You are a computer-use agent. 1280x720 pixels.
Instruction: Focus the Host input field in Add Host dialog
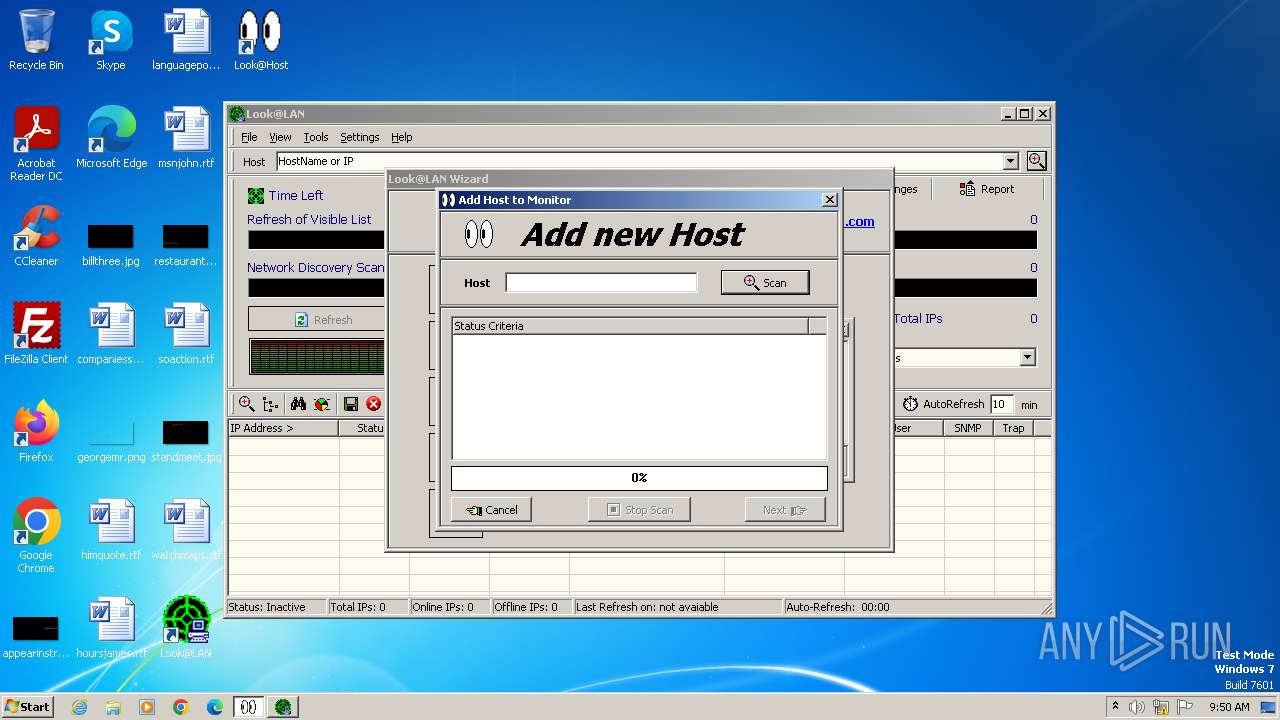[601, 283]
